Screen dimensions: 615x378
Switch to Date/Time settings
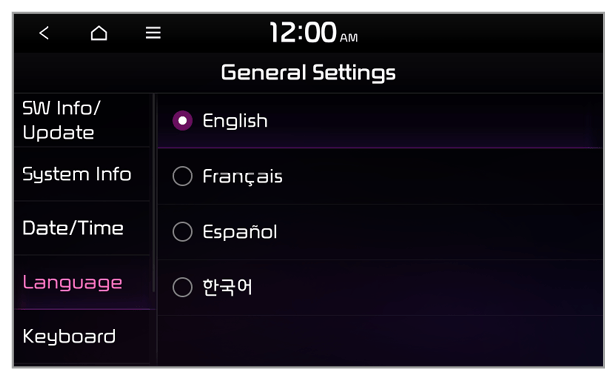pos(82,228)
